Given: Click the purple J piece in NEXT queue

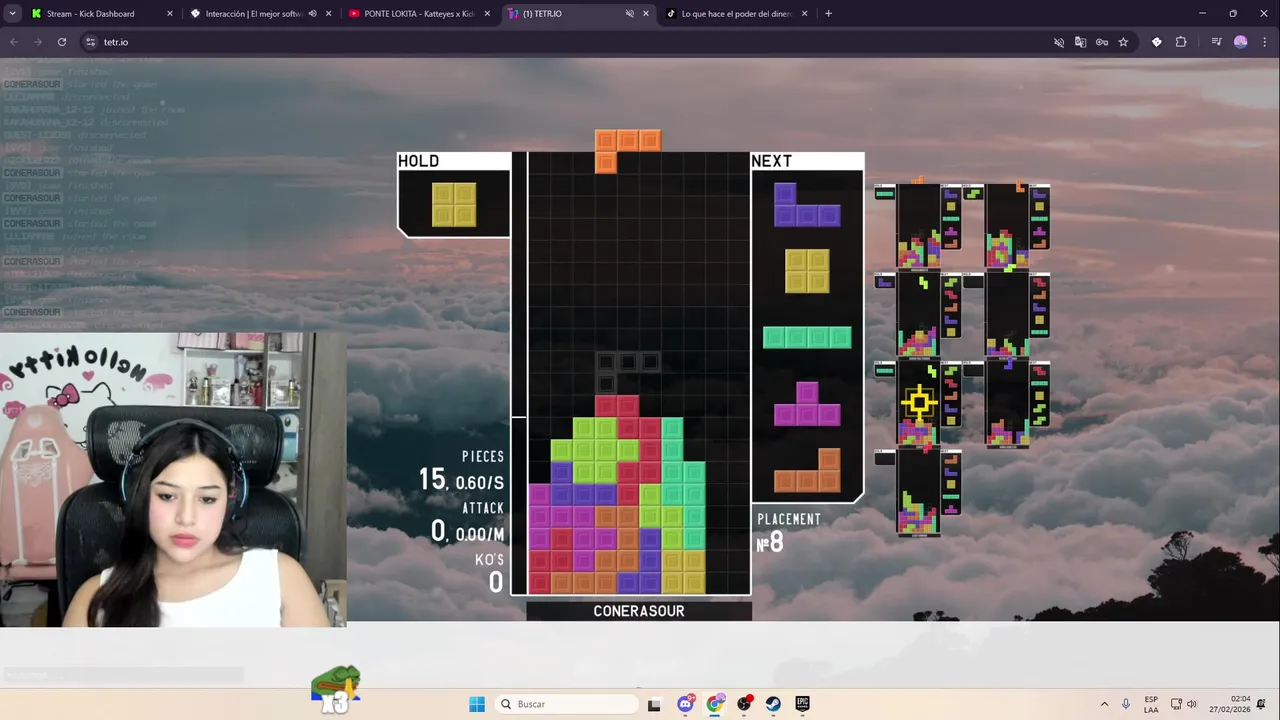Looking at the screenshot, I should (807, 204).
